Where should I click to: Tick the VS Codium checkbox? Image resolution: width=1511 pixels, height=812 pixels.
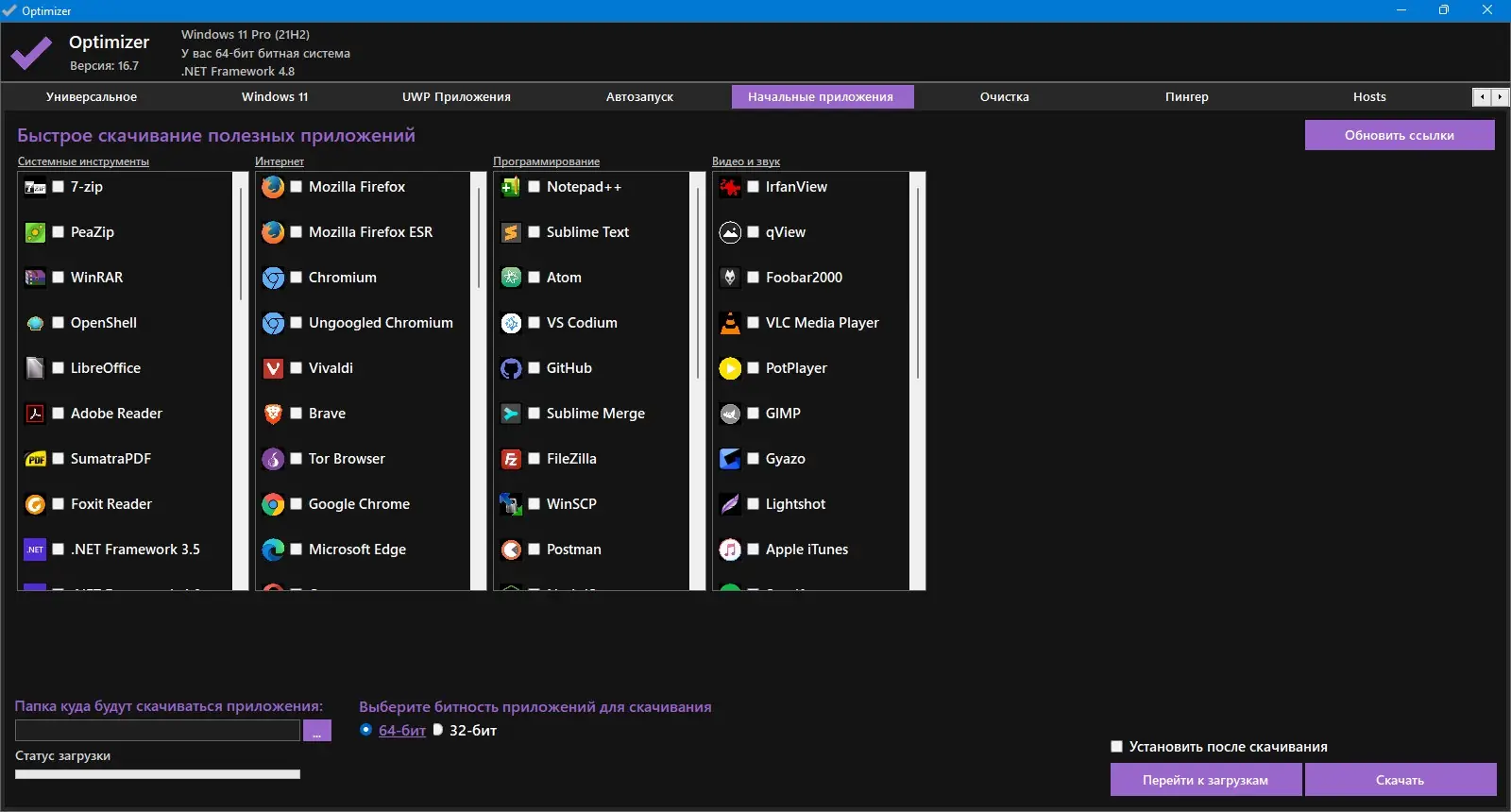click(535, 323)
